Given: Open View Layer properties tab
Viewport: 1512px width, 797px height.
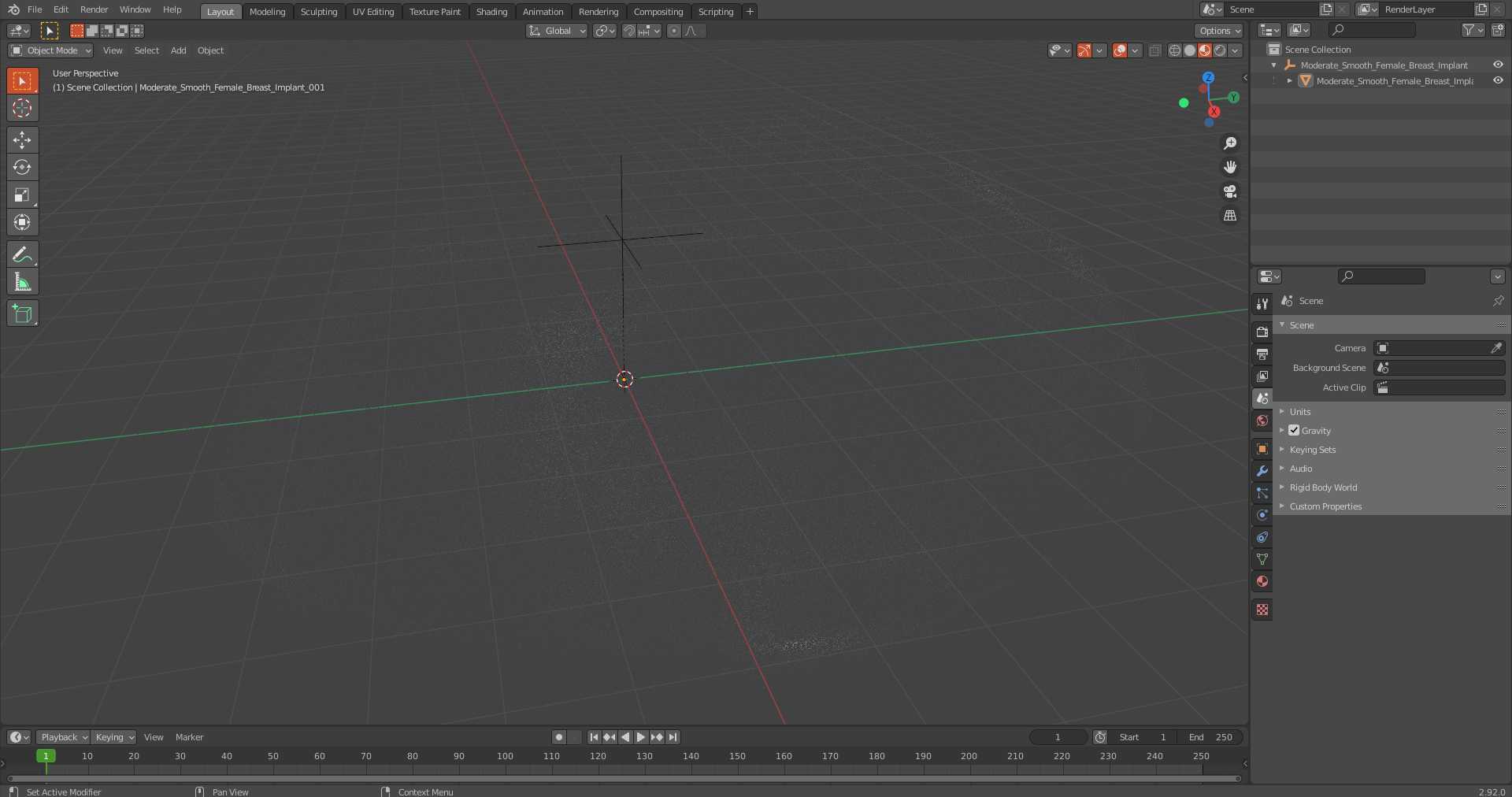Looking at the screenshot, I should pos(1262,376).
